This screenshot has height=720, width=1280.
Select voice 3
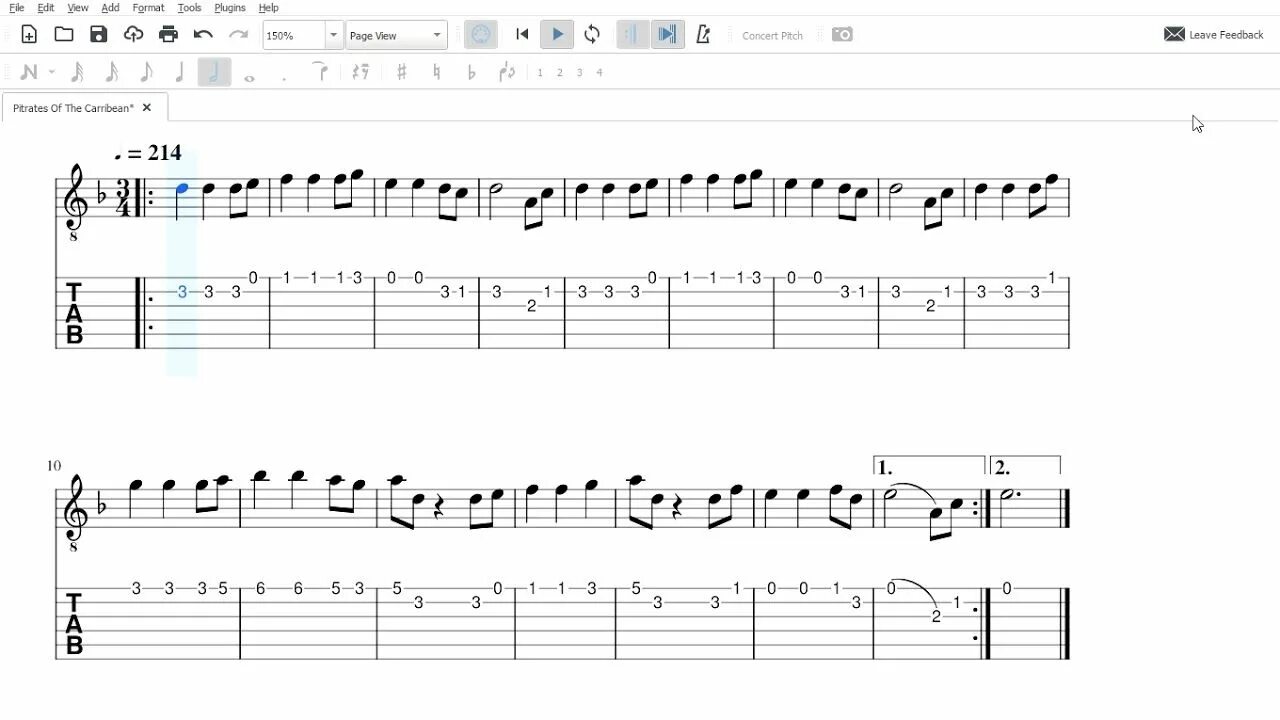coord(580,72)
